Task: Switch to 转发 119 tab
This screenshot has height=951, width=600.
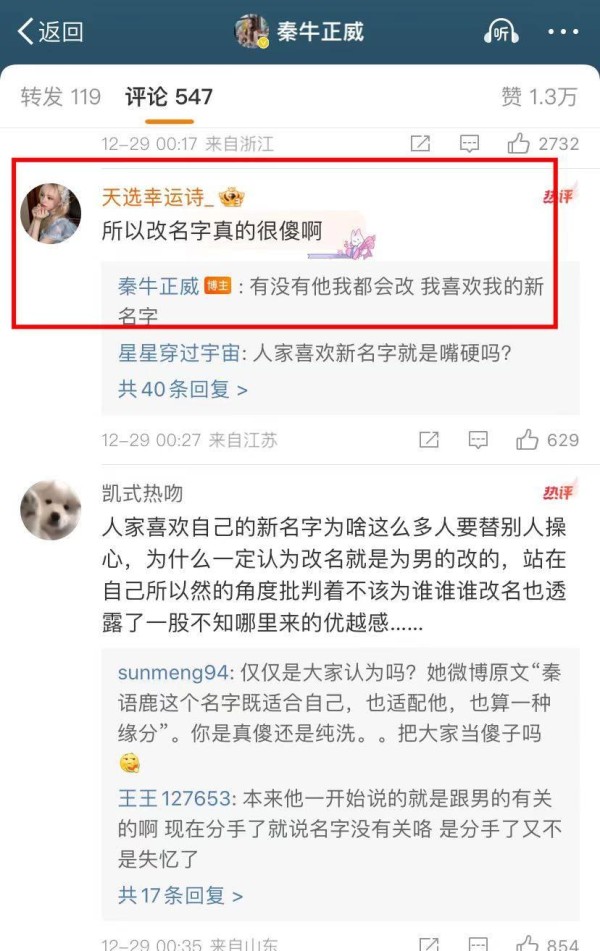Action: (60, 96)
